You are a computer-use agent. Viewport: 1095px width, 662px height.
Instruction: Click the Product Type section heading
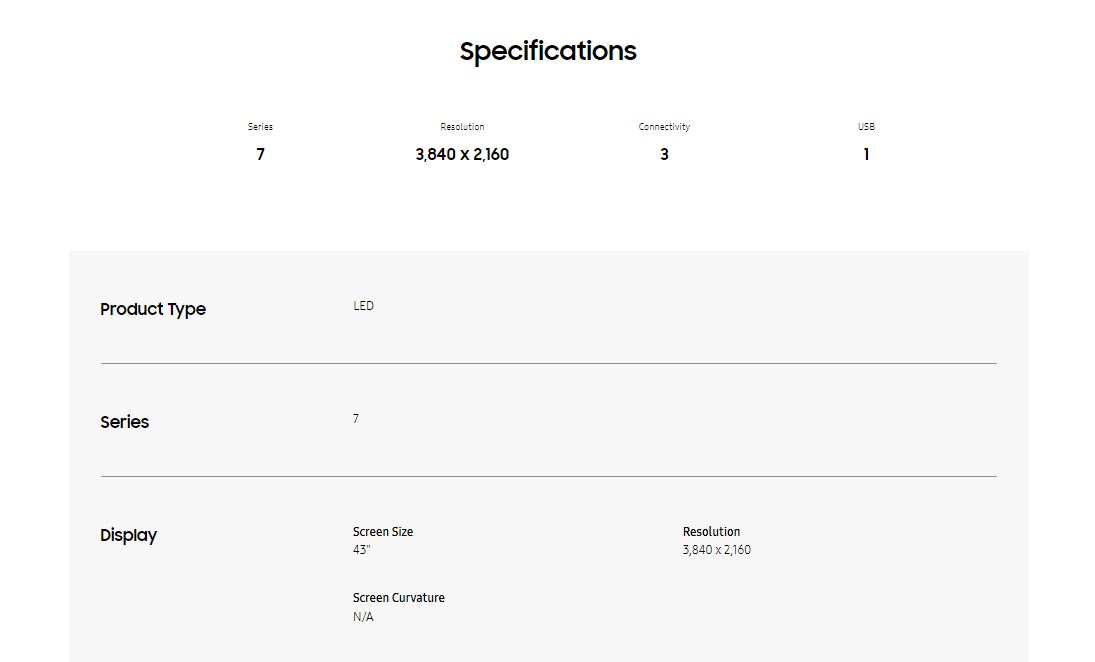pos(153,309)
